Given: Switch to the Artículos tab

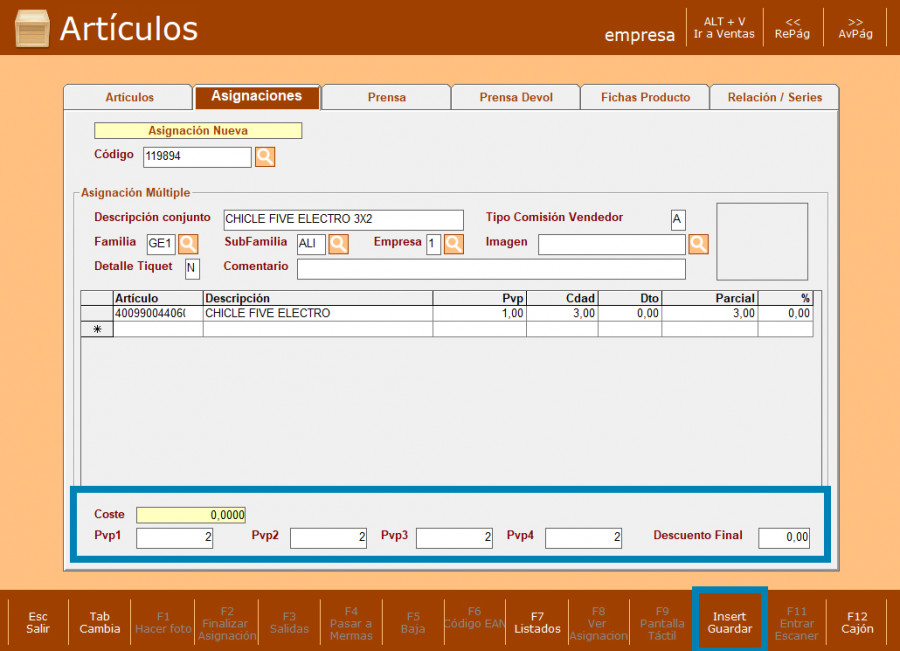Looking at the screenshot, I should [129, 97].
